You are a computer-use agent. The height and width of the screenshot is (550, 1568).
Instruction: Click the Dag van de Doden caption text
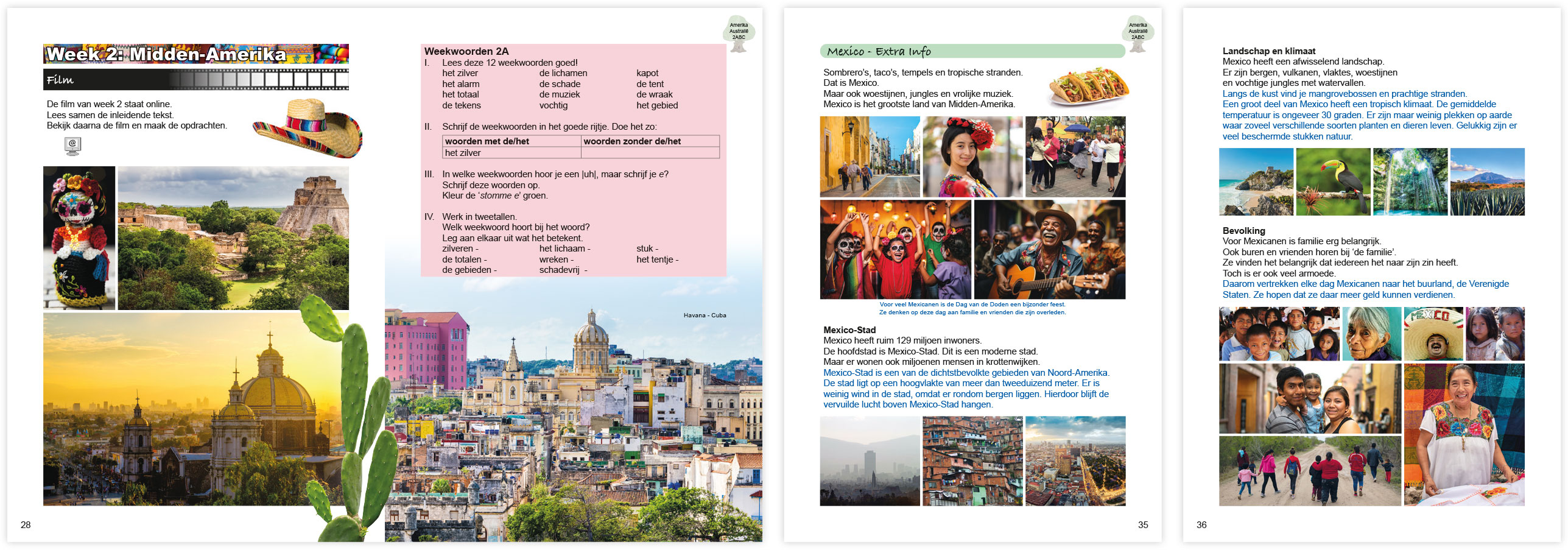972,308
